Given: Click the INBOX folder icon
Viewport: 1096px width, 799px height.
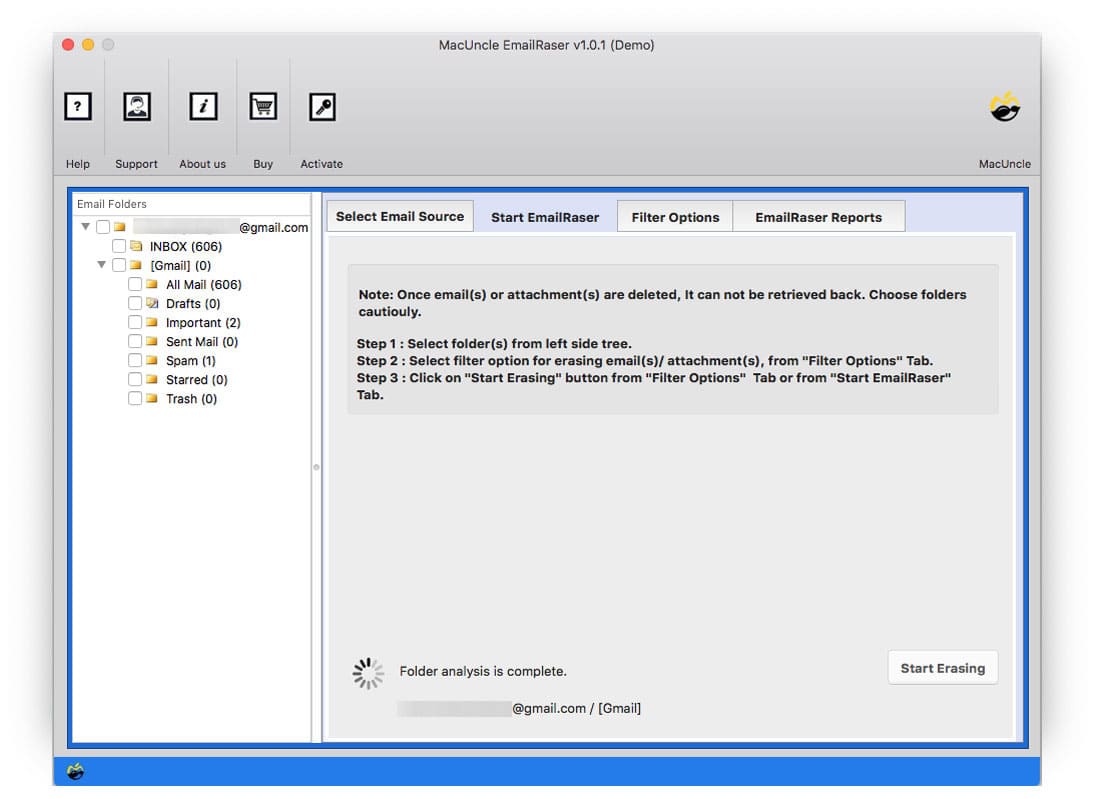Looking at the screenshot, I should (x=137, y=246).
